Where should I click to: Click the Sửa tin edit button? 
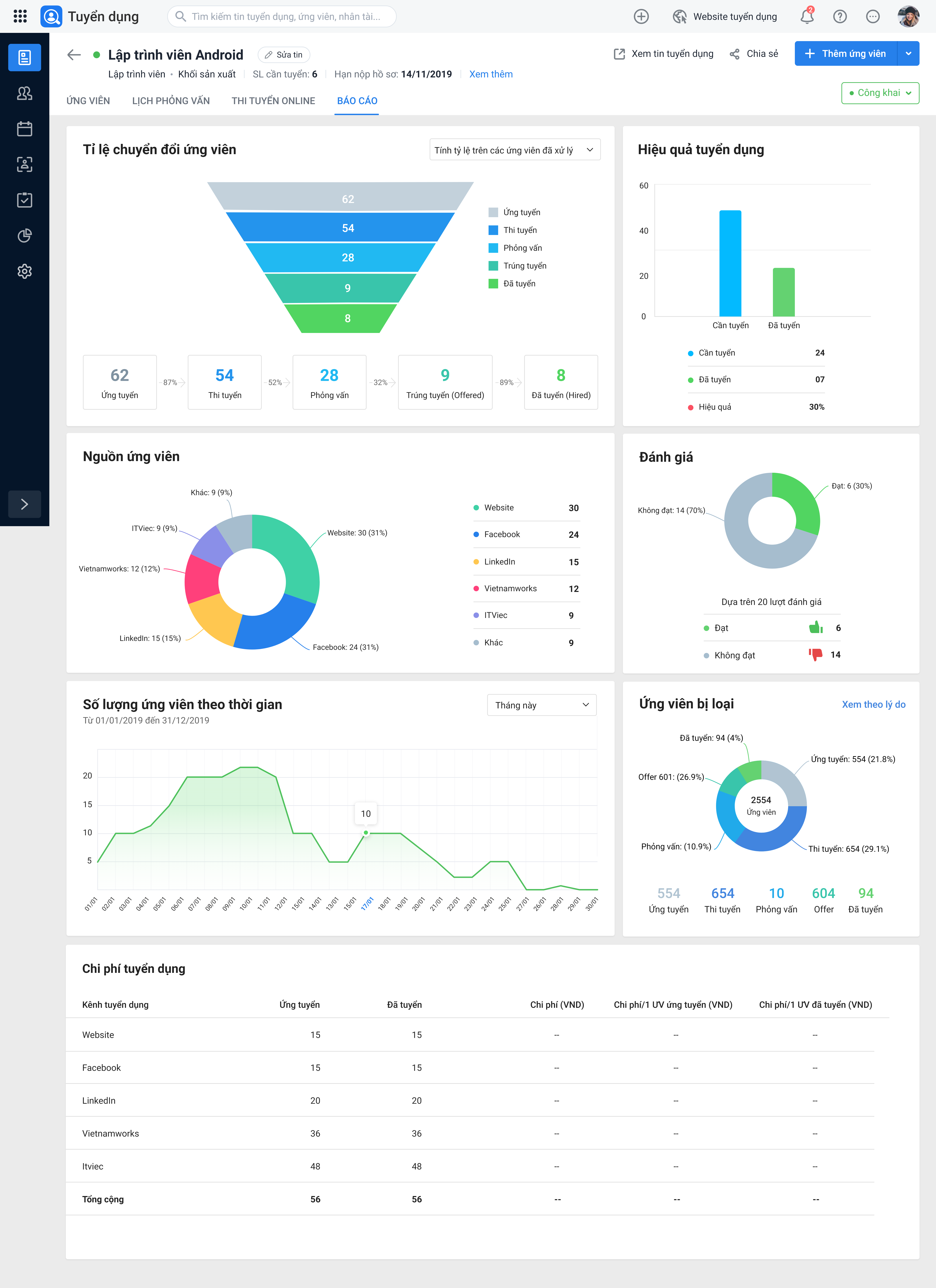(x=284, y=54)
